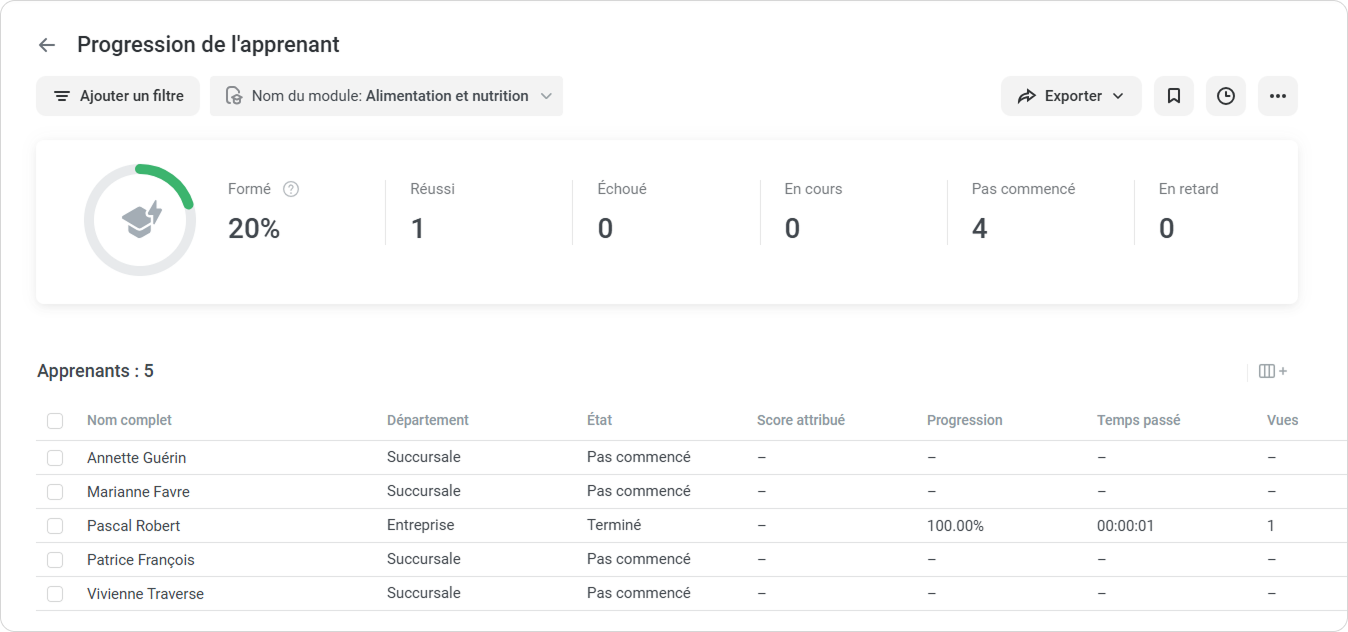
Task: Open learner Marianne Favre's name
Action: (138, 492)
